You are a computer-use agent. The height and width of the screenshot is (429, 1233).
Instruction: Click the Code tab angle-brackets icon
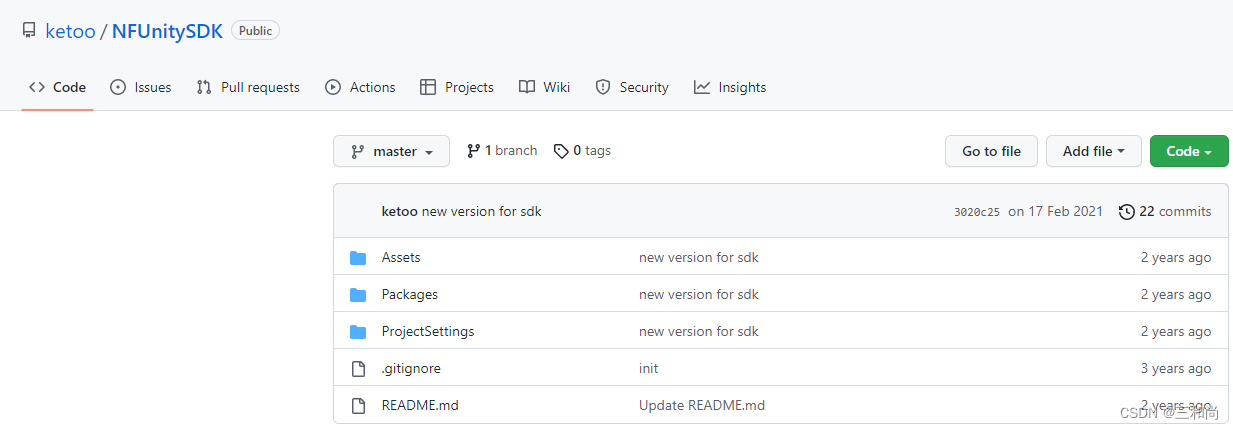[x=37, y=87]
